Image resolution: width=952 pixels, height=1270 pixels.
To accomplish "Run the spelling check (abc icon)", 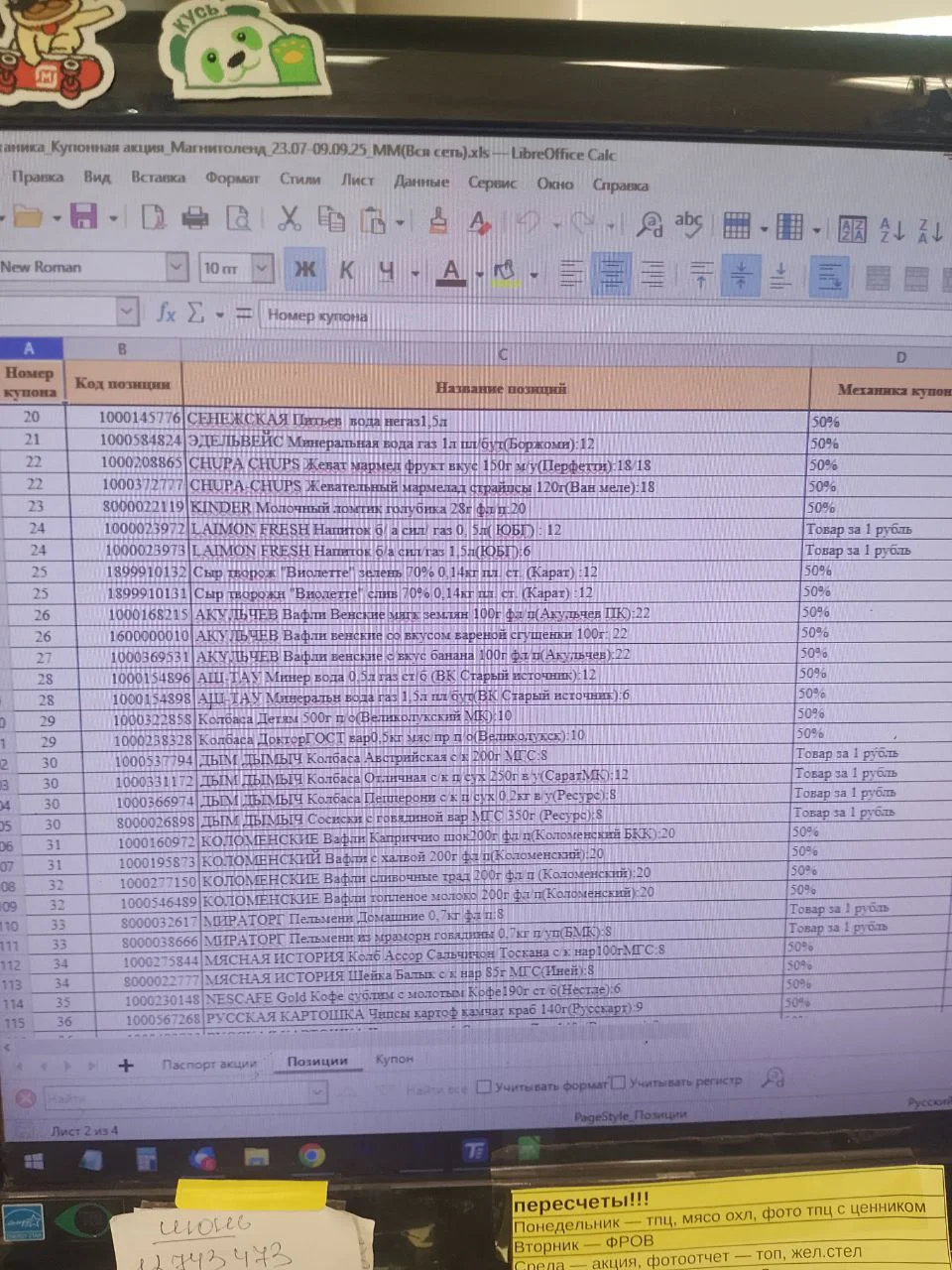I will (688, 225).
